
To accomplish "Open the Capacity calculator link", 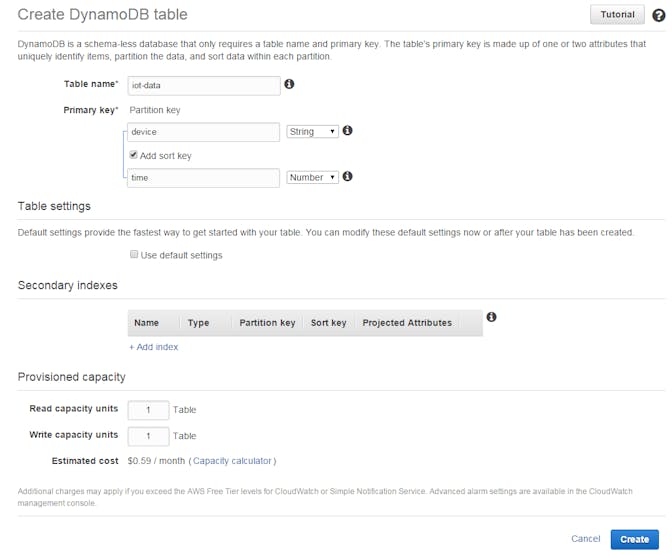I will tap(232, 461).
